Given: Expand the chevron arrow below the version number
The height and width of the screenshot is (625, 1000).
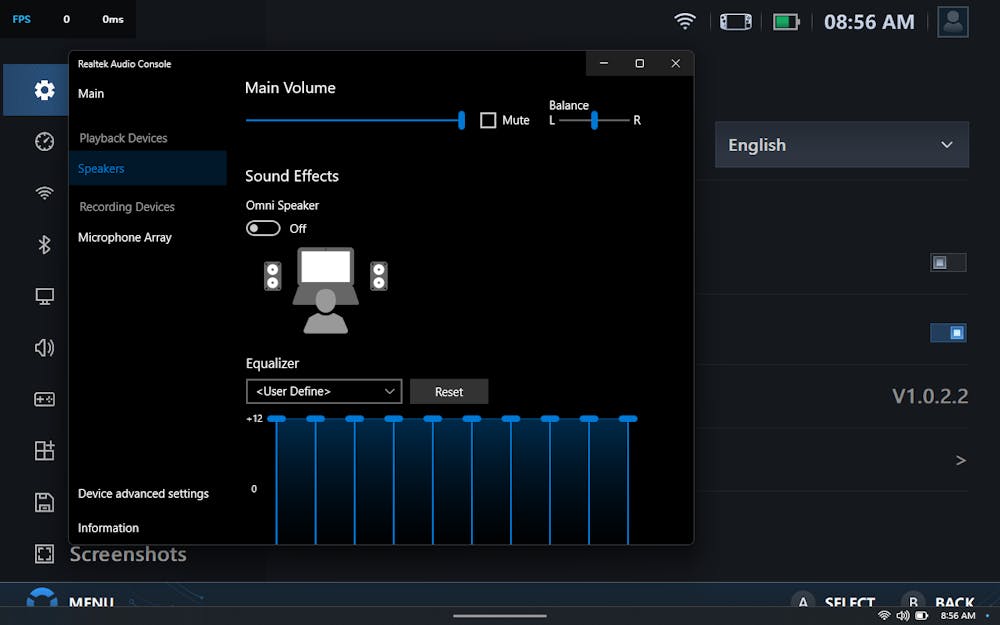Looking at the screenshot, I should tap(960, 460).
